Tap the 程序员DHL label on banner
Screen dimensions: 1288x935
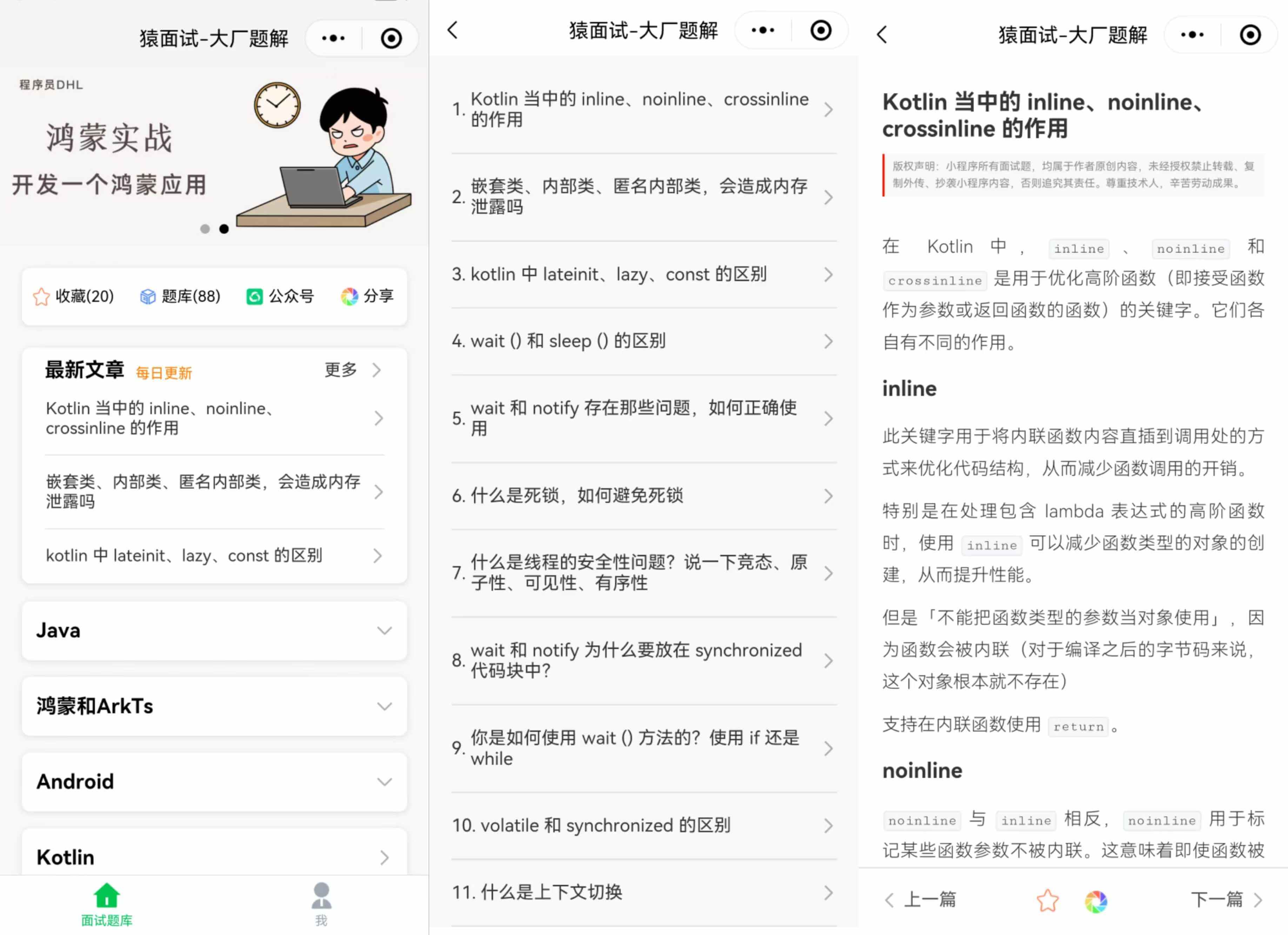tap(51, 85)
